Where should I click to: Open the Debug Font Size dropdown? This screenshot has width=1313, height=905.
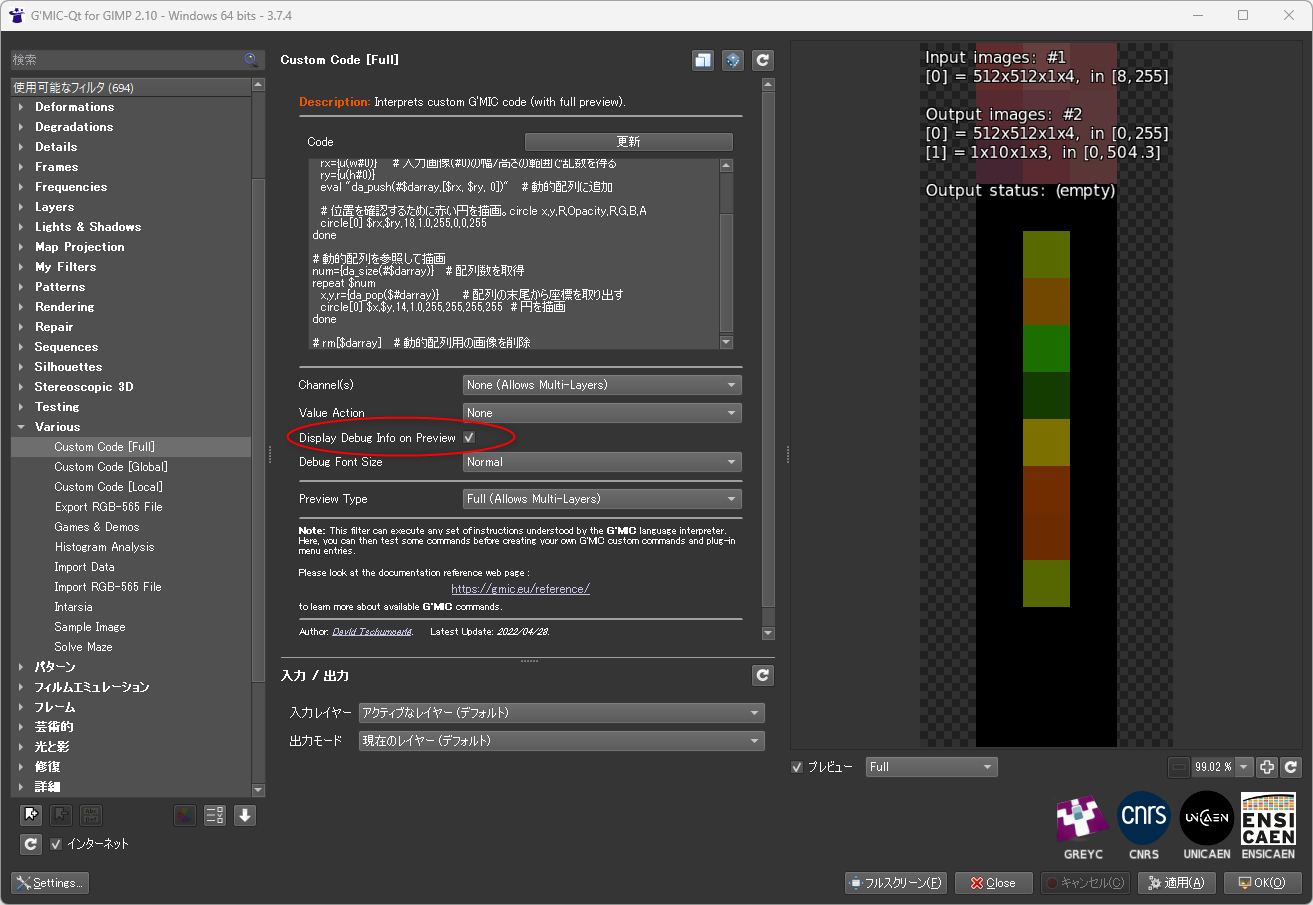click(x=602, y=462)
